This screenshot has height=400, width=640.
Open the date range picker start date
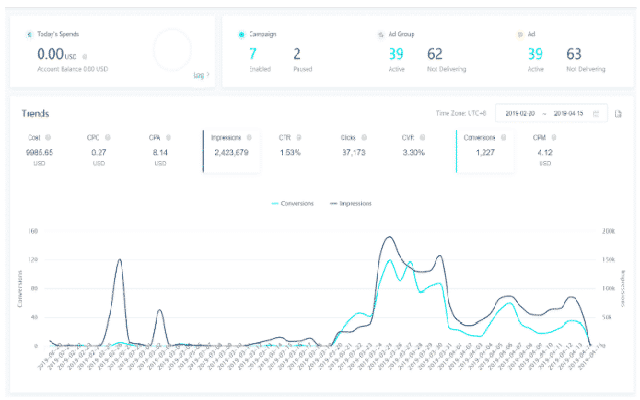[522, 114]
